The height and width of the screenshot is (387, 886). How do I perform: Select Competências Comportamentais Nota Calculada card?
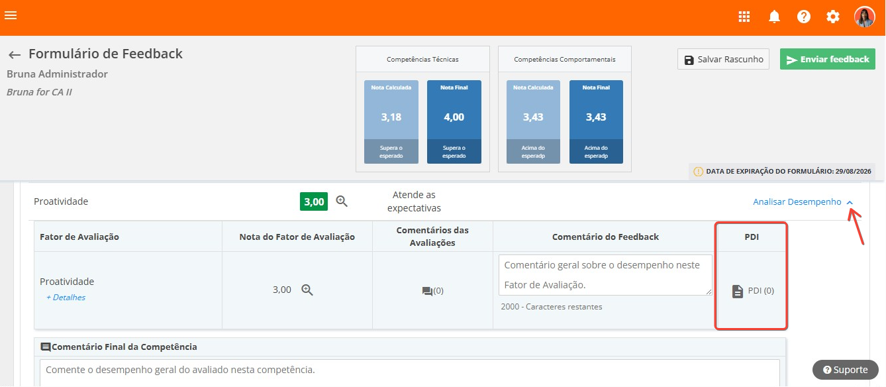533,121
